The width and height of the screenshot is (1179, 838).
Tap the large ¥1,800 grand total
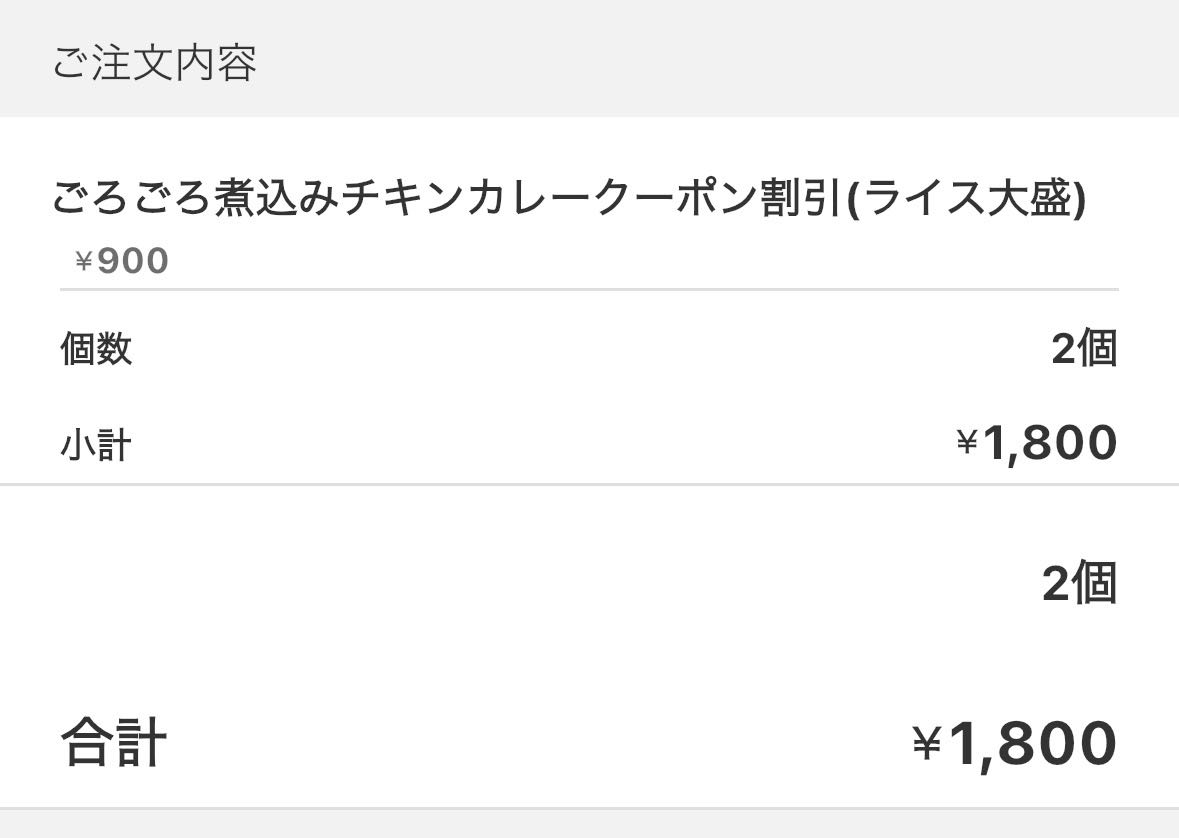pos(1014,743)
